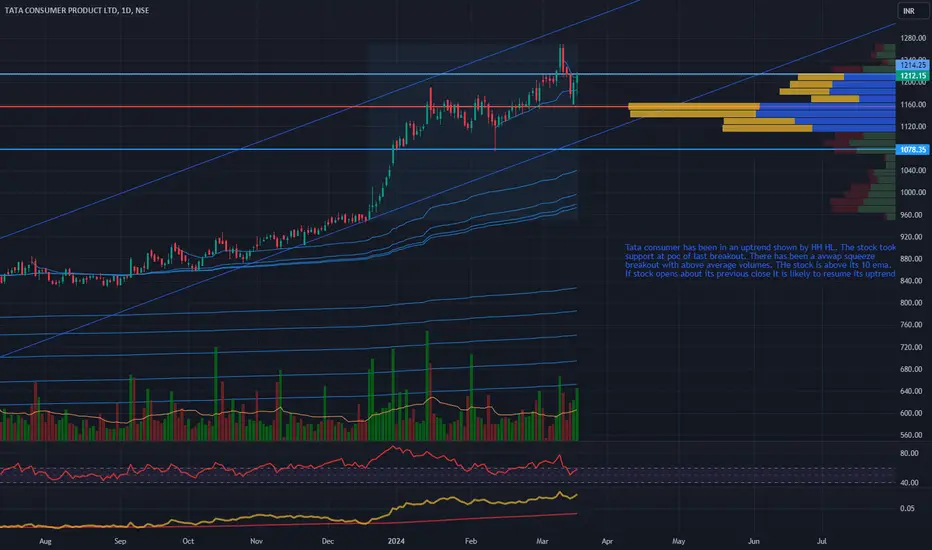Click the 1214.25 price label

912,65
